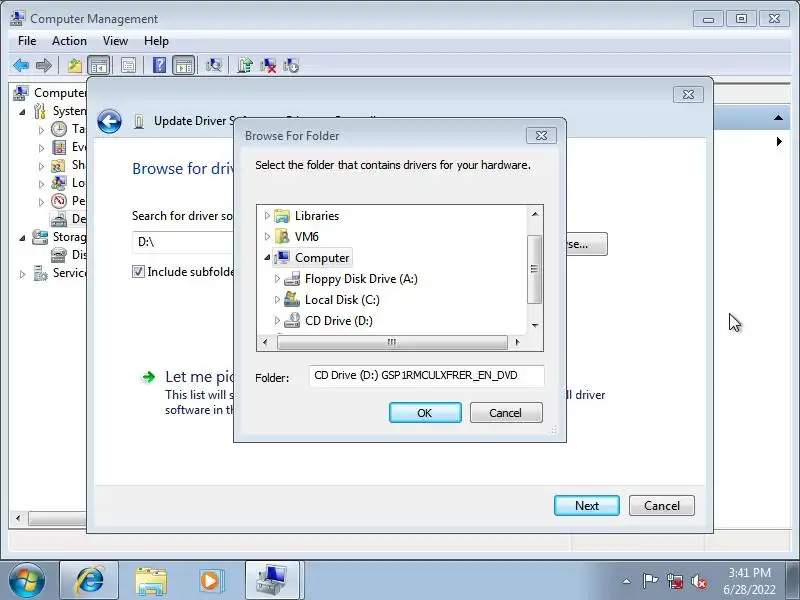
Task: Expand the Libraries node
Action: pyautogui.click(x=267, y=216)
